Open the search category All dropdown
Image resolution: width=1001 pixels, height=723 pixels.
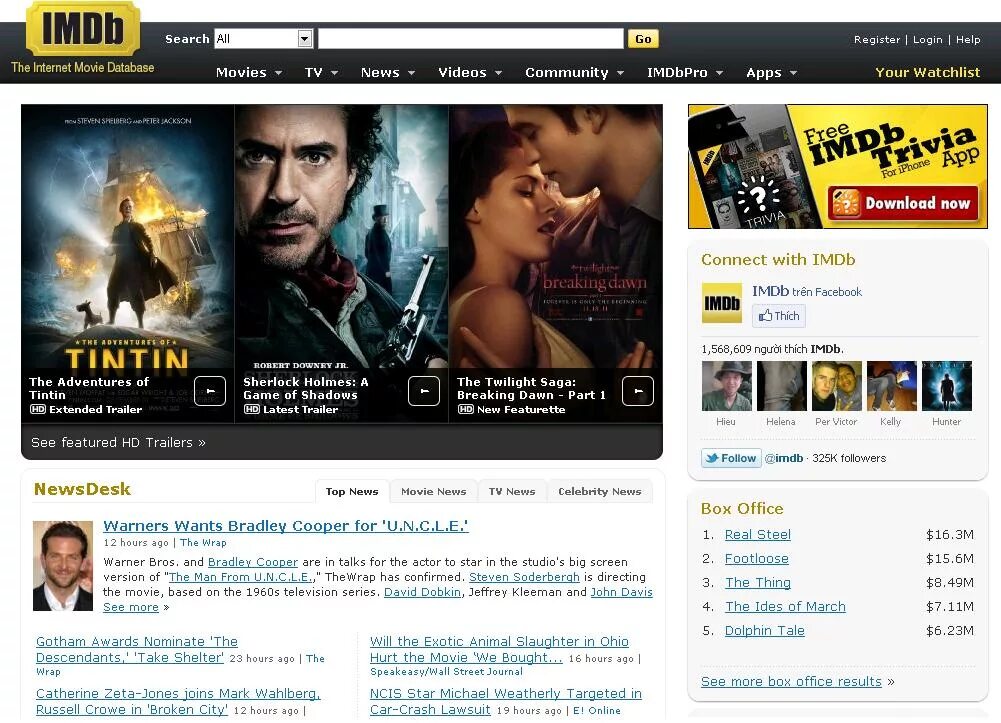pos(263,39)
